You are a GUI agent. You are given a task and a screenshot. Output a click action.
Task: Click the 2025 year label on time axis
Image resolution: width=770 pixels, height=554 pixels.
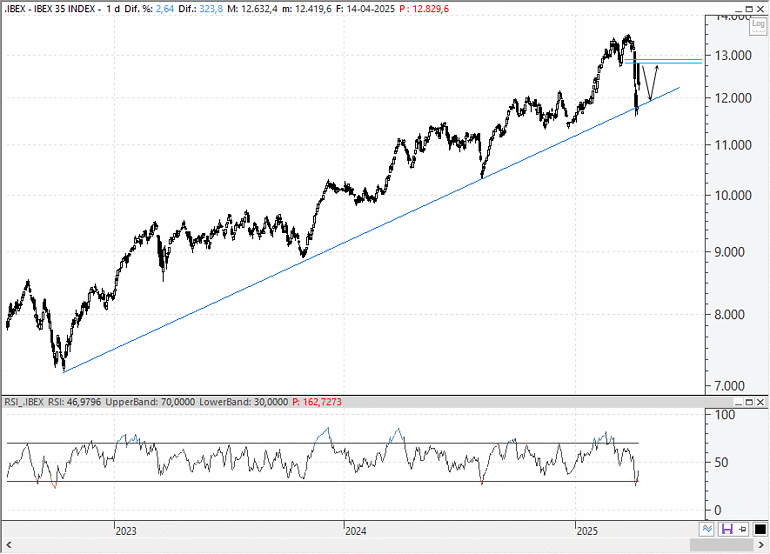[x=587, y=531]
